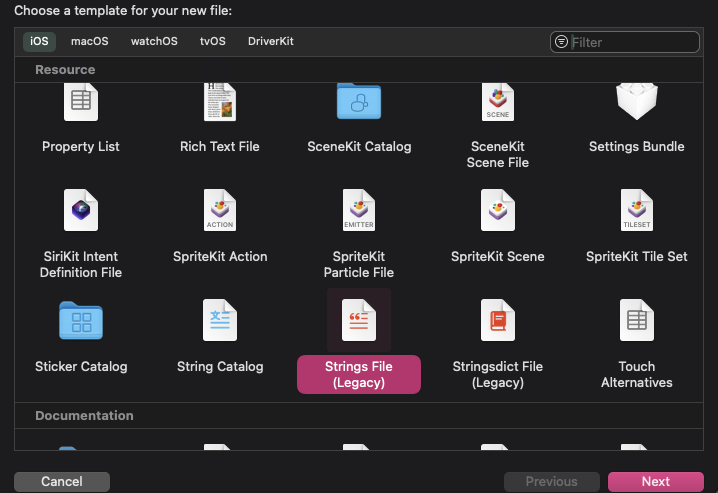
Task: Click the "SpriteKit Tile Set" label
Action: click(x=636, y=256)
